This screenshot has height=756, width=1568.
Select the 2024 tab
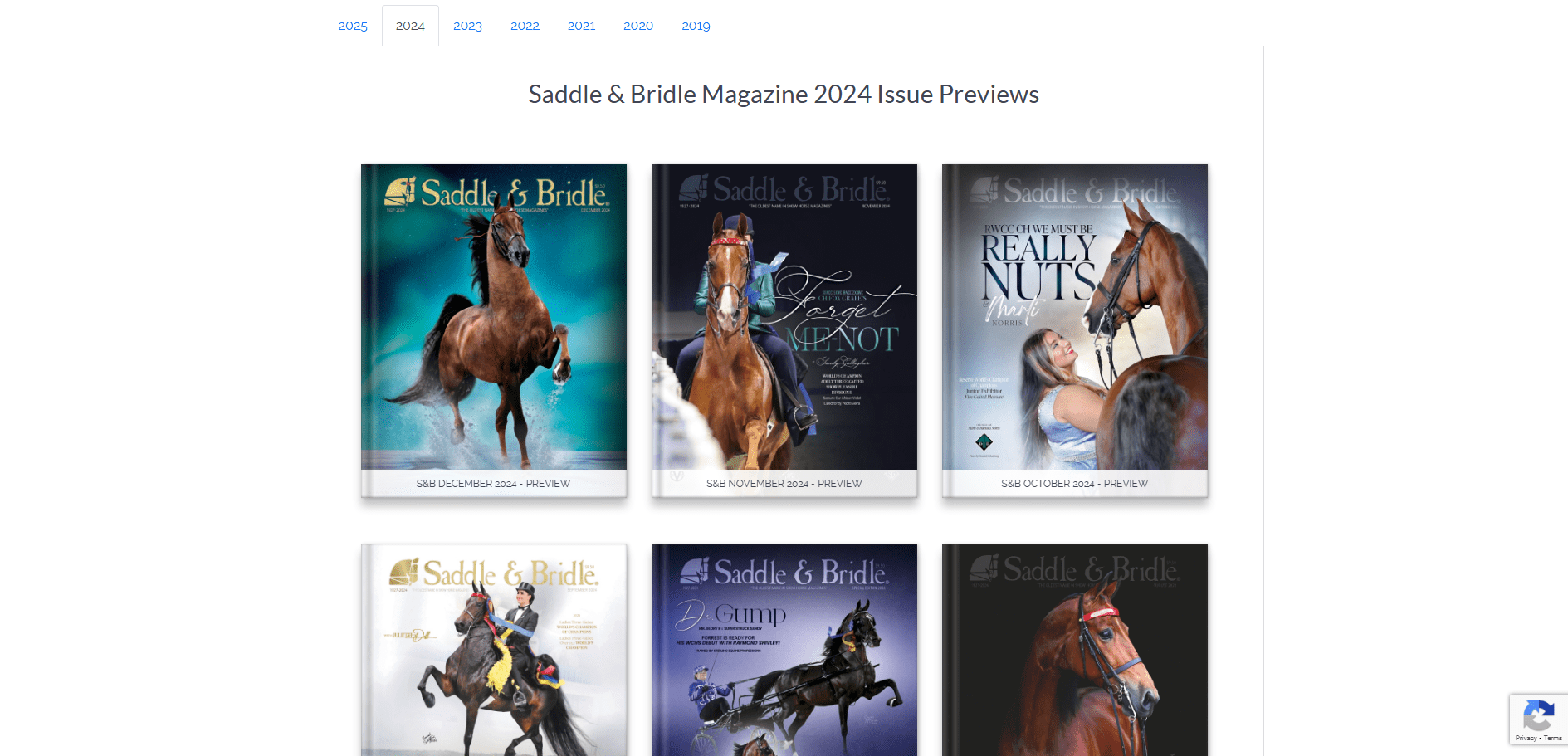coord(410,26)
